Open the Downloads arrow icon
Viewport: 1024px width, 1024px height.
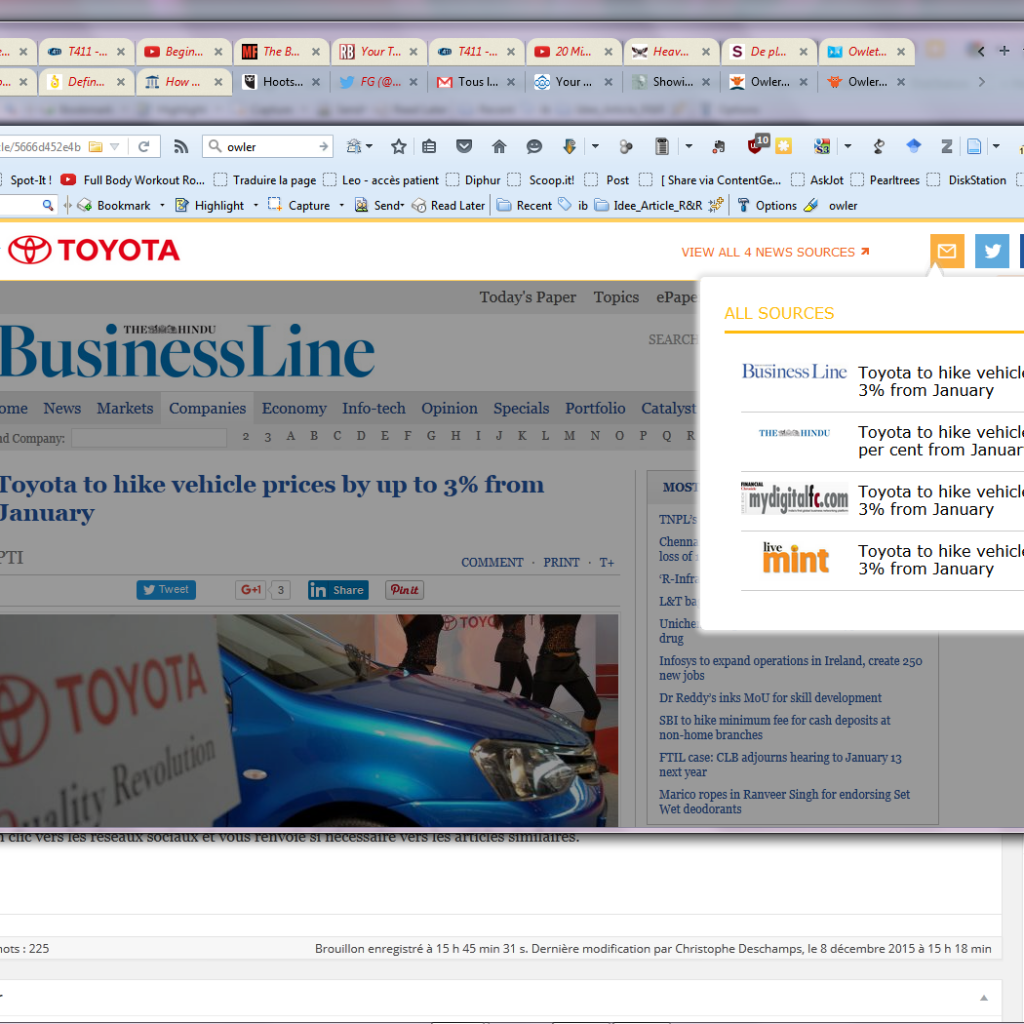pyautogui.click(x=569, y=147)
